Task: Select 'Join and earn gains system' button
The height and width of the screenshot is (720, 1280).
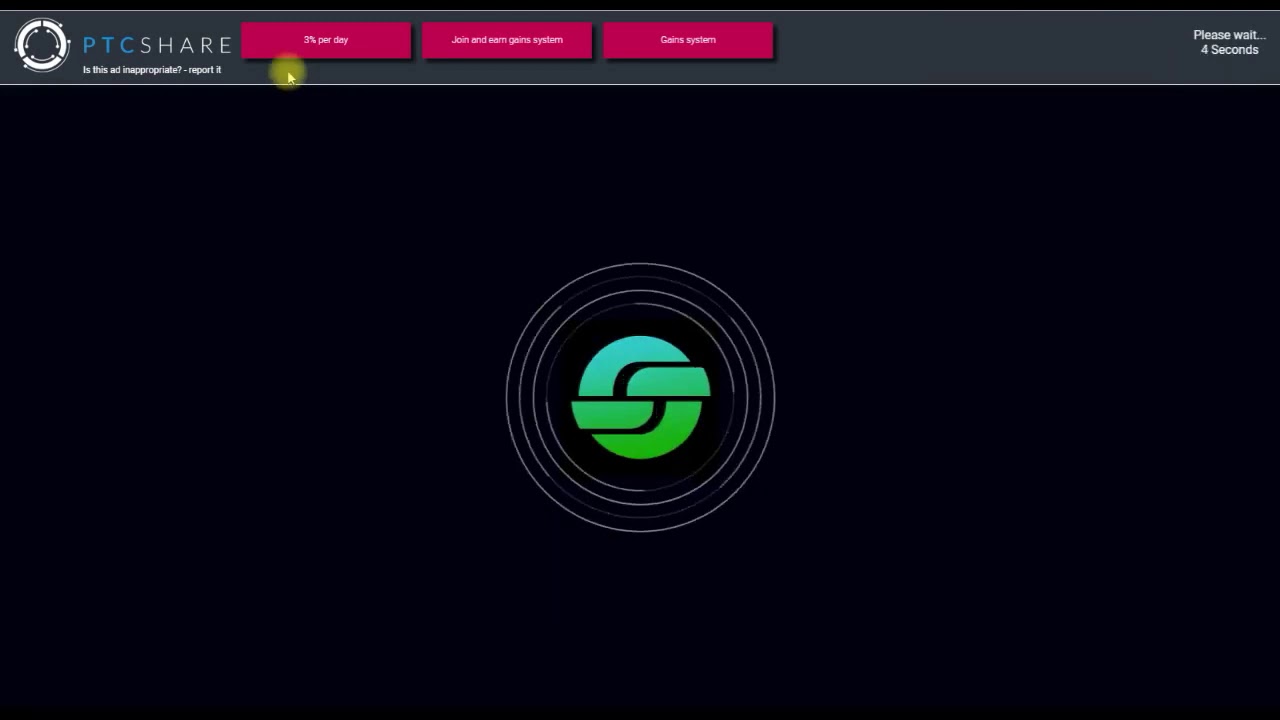Action: coord(507,40)
